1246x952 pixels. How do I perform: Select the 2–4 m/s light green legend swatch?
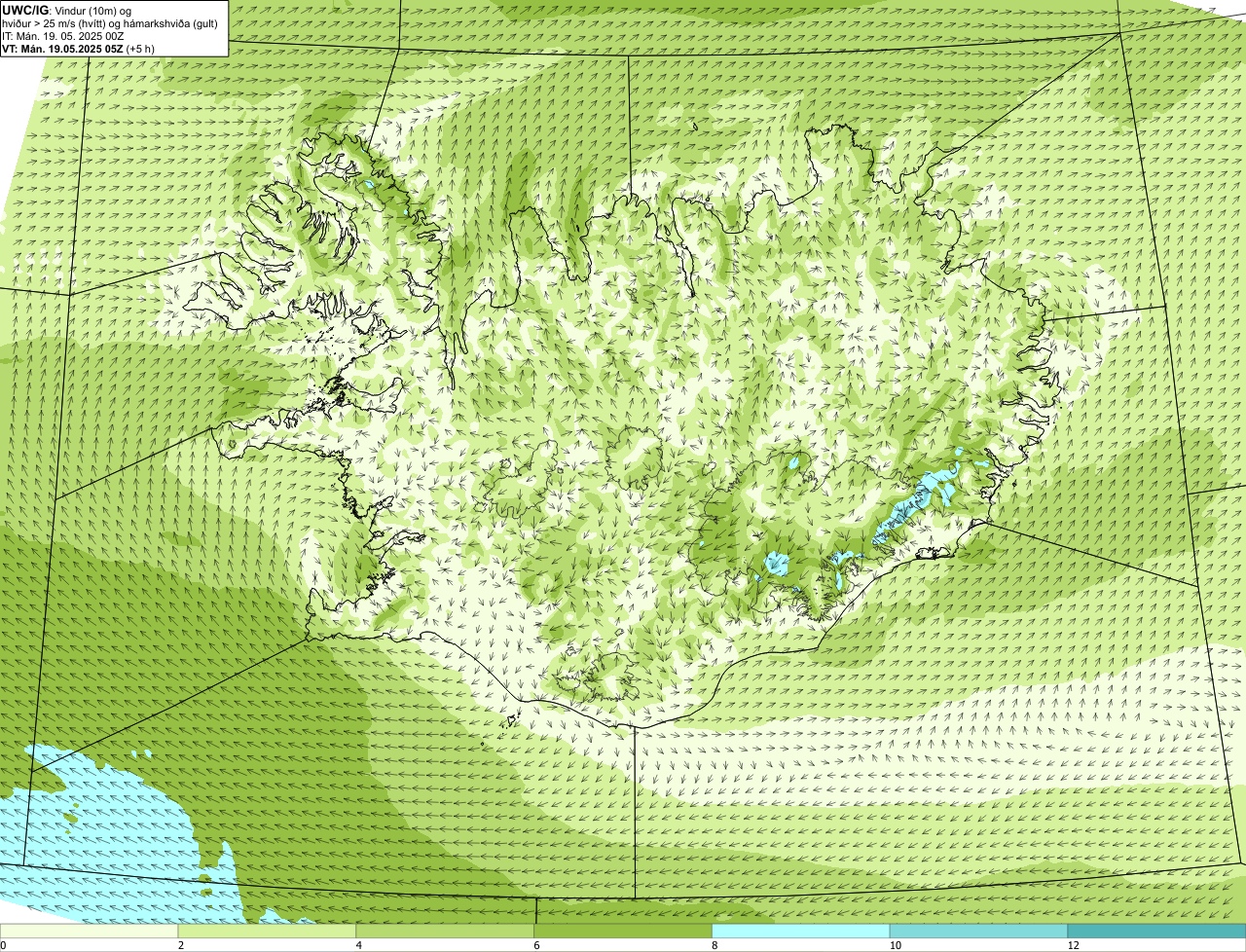pyautogui.click(x=268, y=931)
